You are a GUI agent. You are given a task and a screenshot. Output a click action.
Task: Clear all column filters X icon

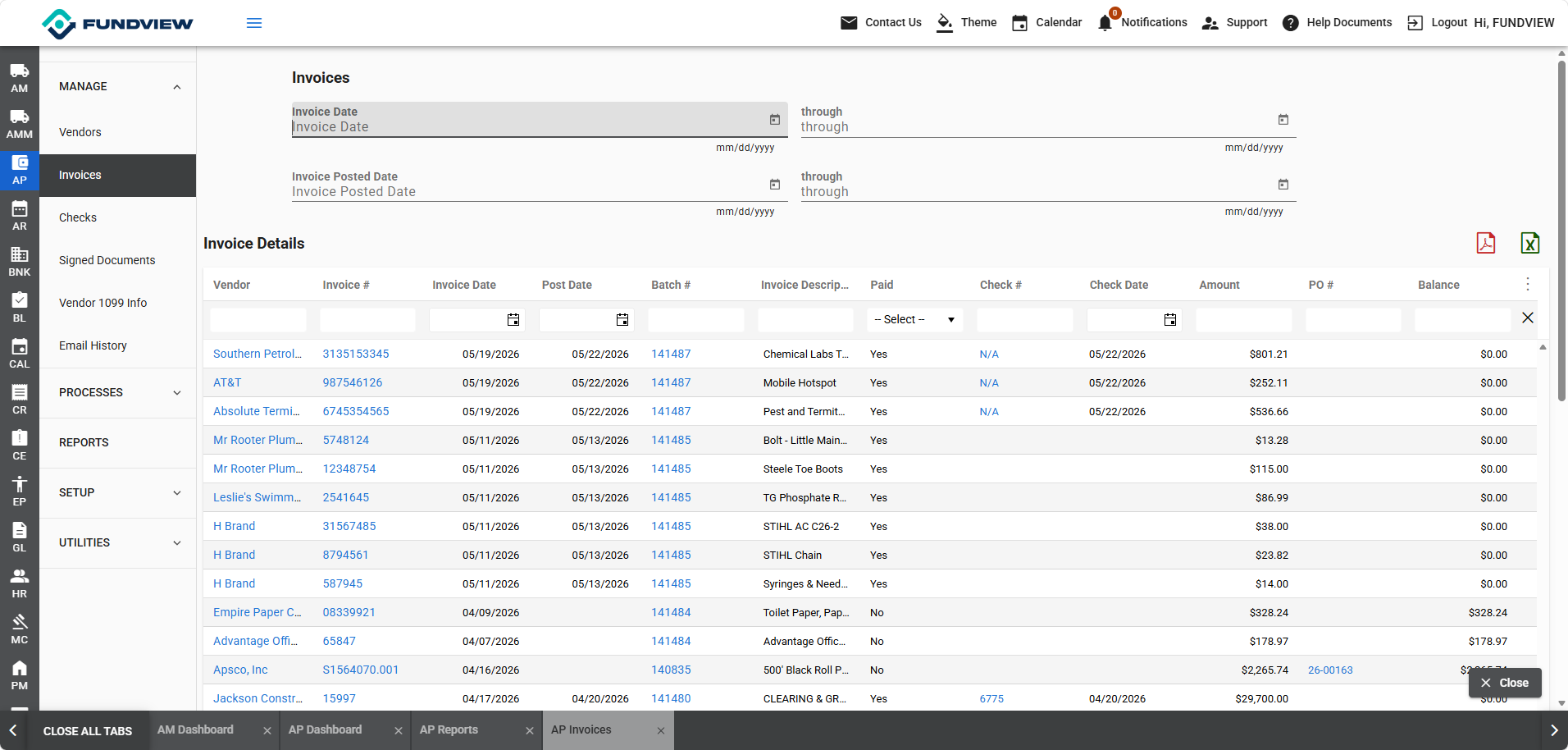[x=1528, y=318]
